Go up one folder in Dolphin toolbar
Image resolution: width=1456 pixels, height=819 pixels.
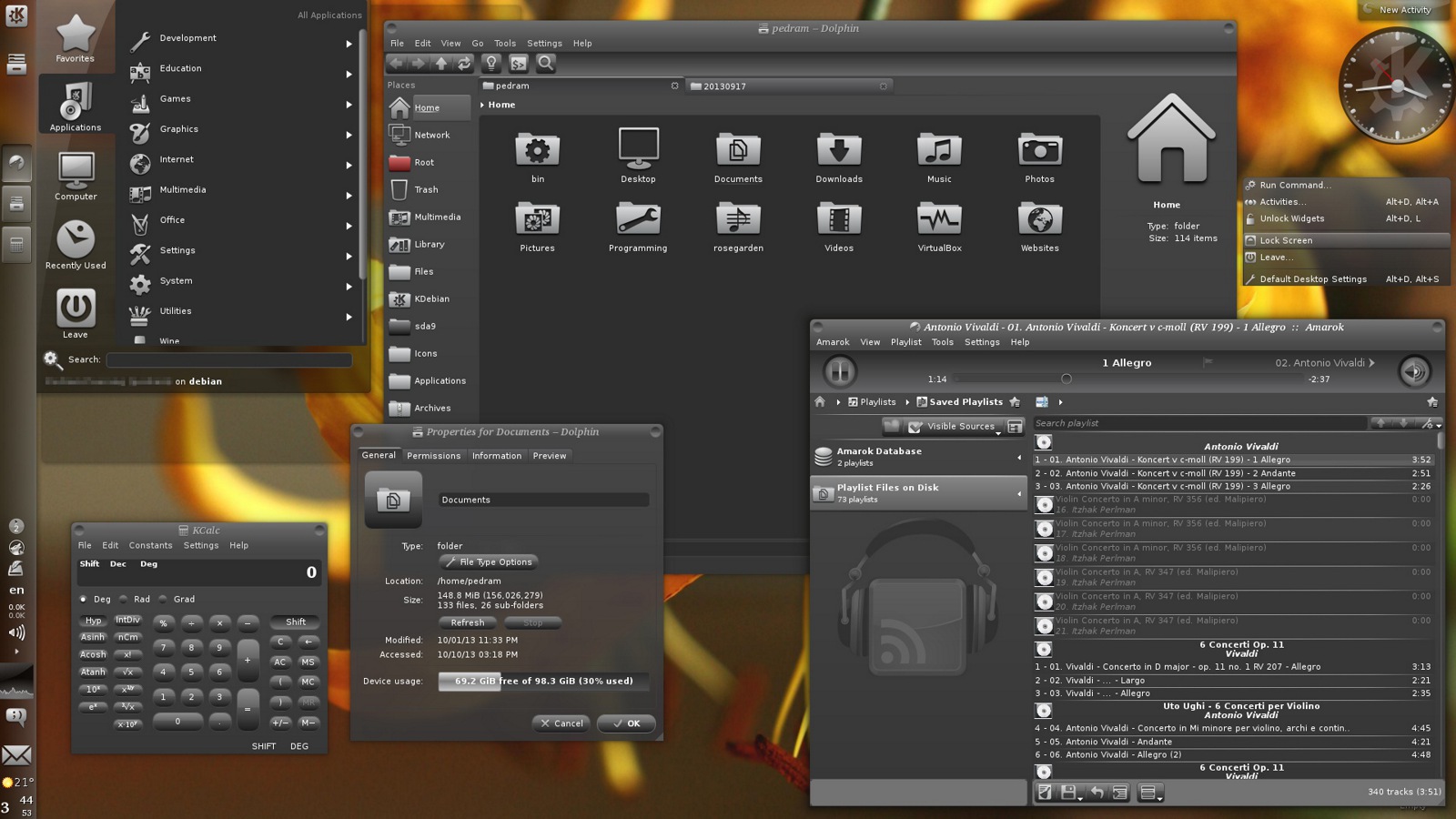coord(441,64)
